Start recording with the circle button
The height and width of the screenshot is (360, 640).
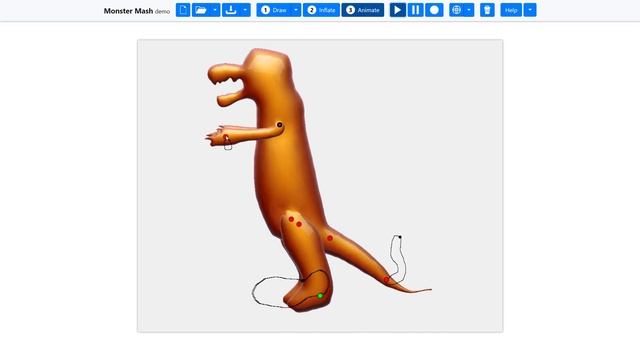434,10
